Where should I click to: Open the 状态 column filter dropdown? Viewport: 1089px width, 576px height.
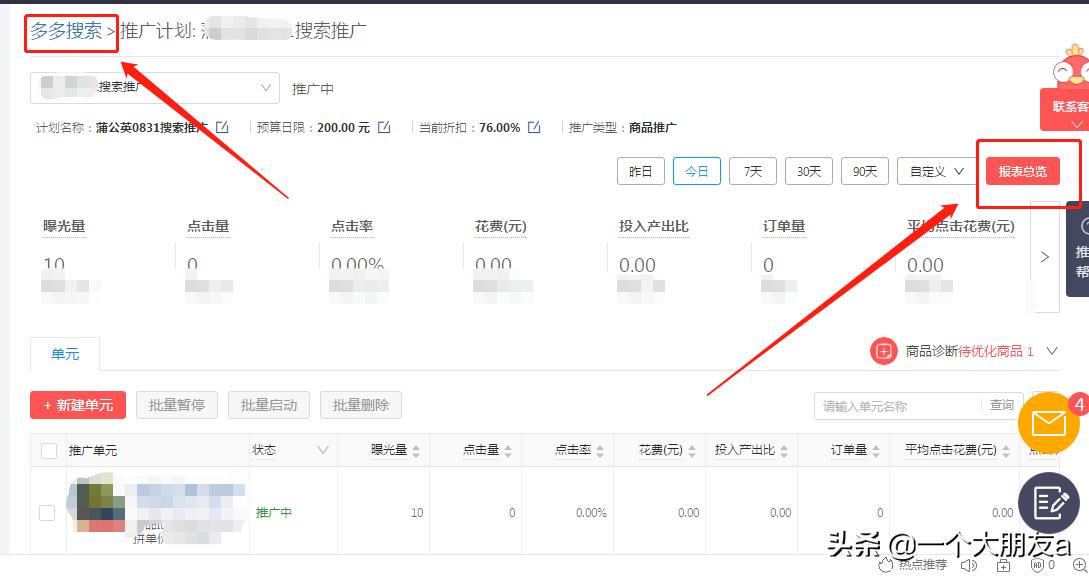[x=323, y=451]
